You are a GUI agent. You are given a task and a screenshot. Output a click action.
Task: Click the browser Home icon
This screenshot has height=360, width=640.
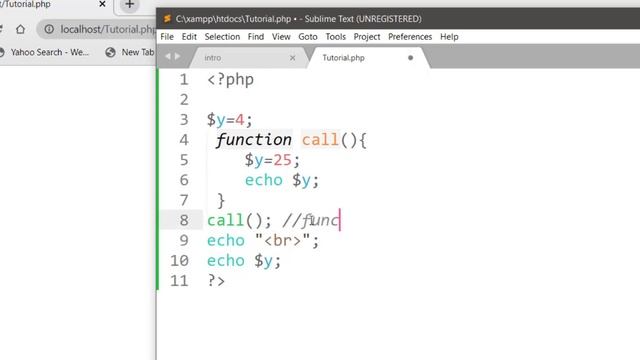click(x=20, y=29)
